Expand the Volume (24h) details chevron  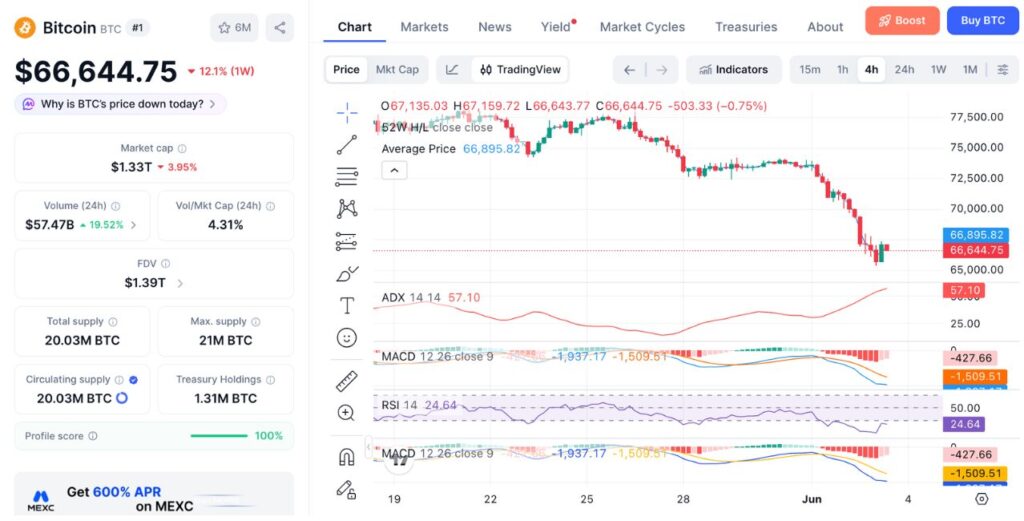click(133, 225)
